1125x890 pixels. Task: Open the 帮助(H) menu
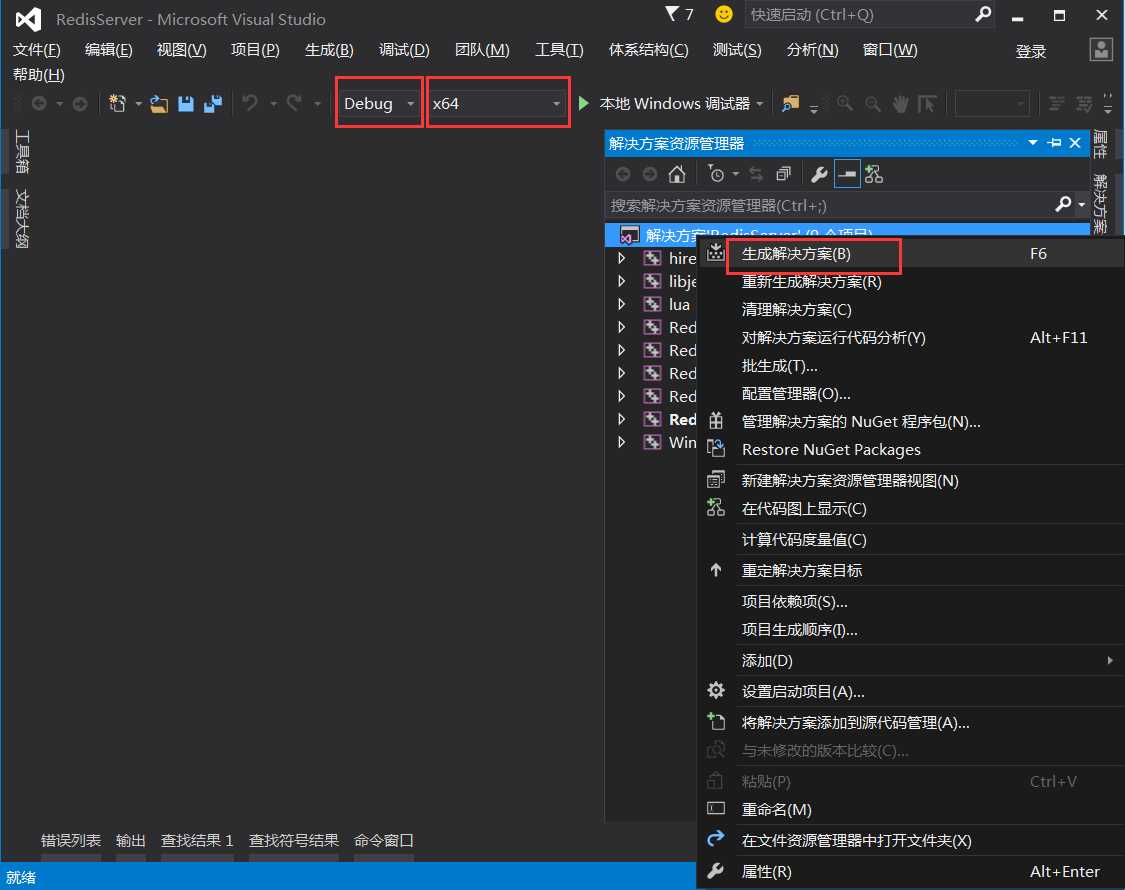[39, 75]
